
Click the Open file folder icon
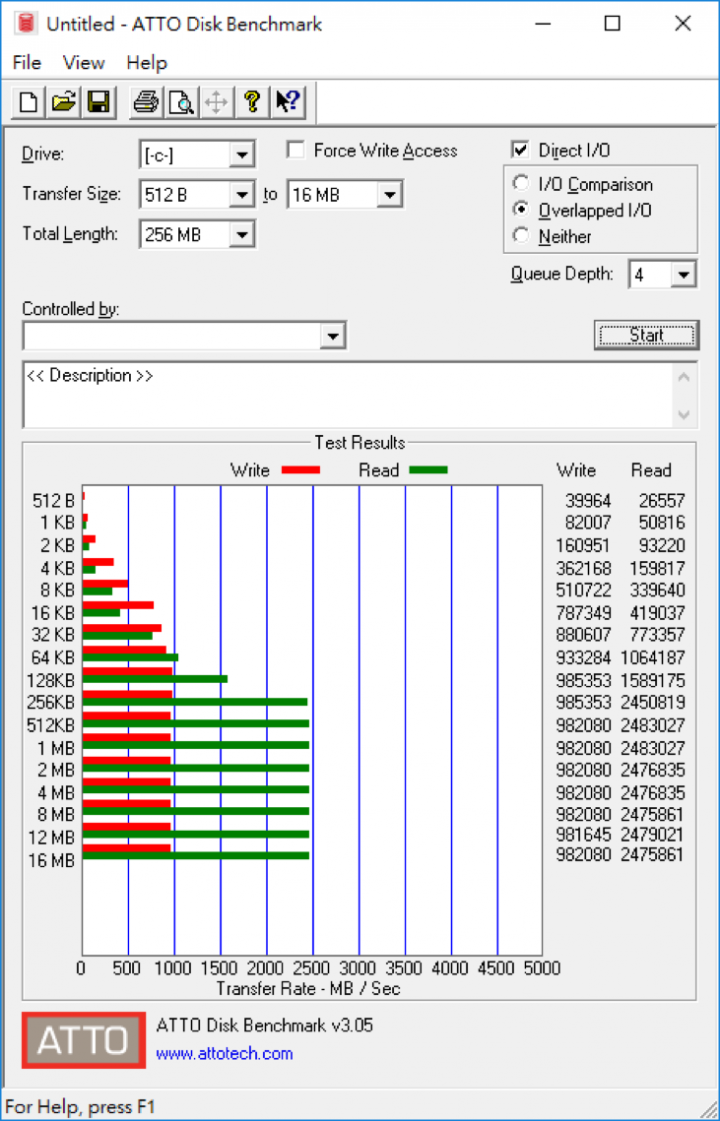pos(64,102)
